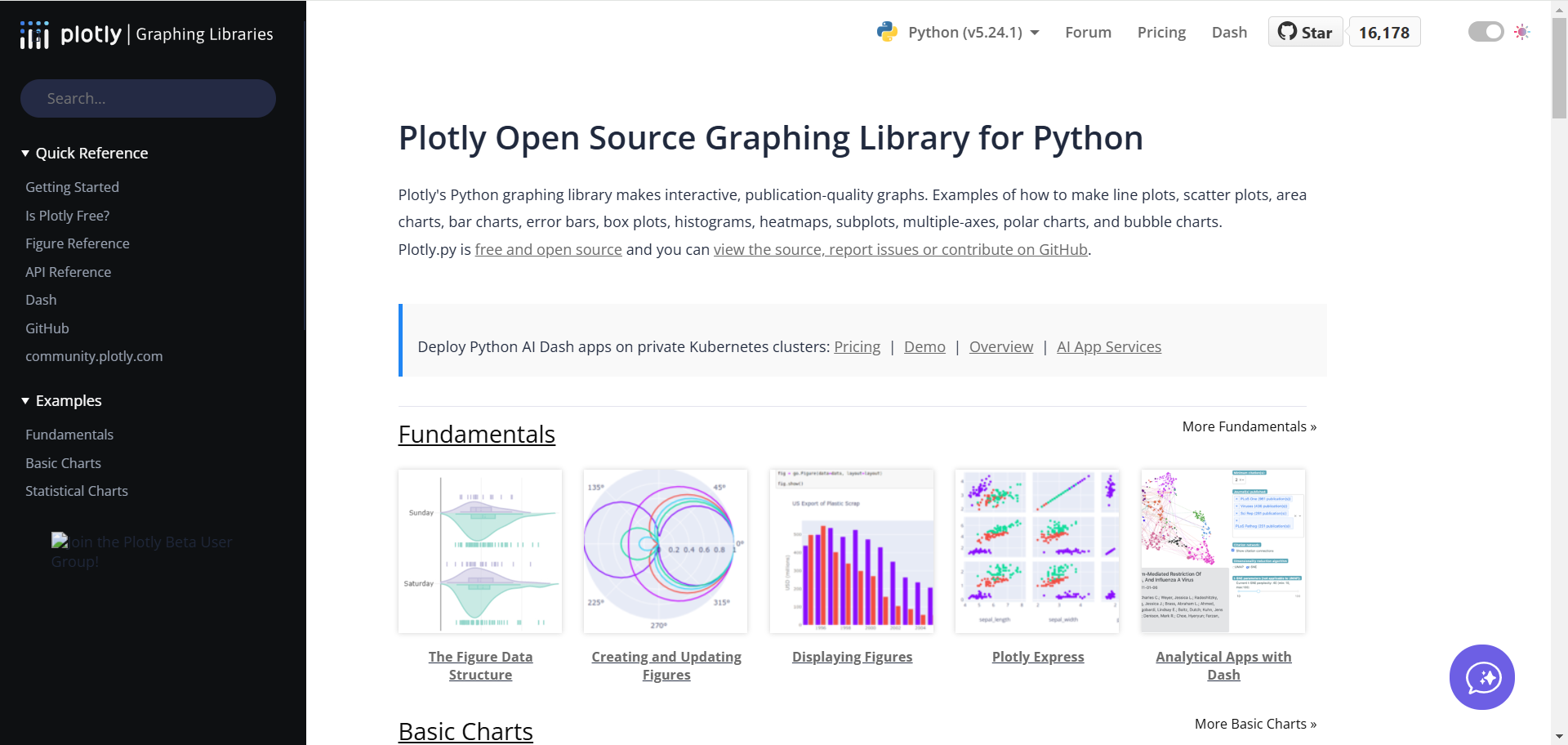The height and width of the screenshot is (745, 1568).
Task: Click Demo link in the deploy banner
Action: [x=924, y=347]
